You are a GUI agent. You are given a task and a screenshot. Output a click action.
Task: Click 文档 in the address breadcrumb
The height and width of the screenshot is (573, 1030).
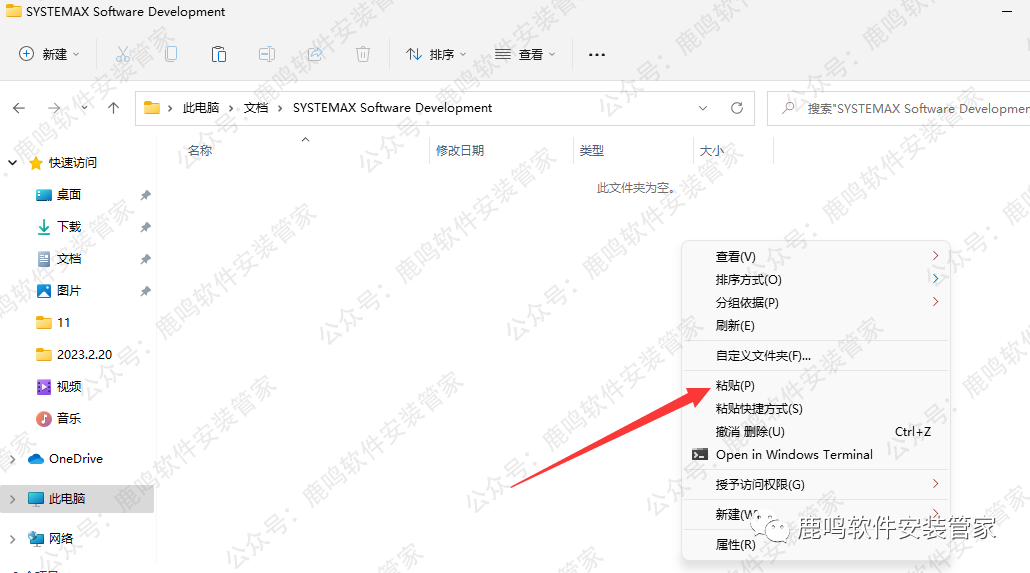[x=256, y=108]
